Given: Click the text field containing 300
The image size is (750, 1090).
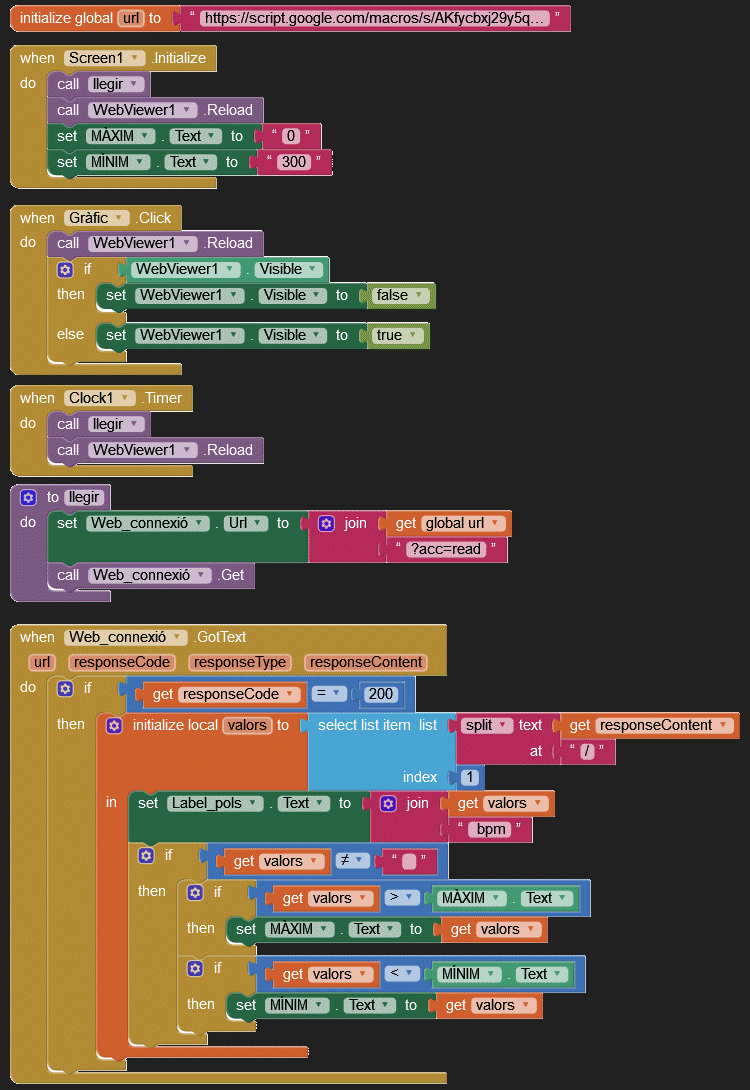Looking at the screenshot, I should tap(292, 162).
